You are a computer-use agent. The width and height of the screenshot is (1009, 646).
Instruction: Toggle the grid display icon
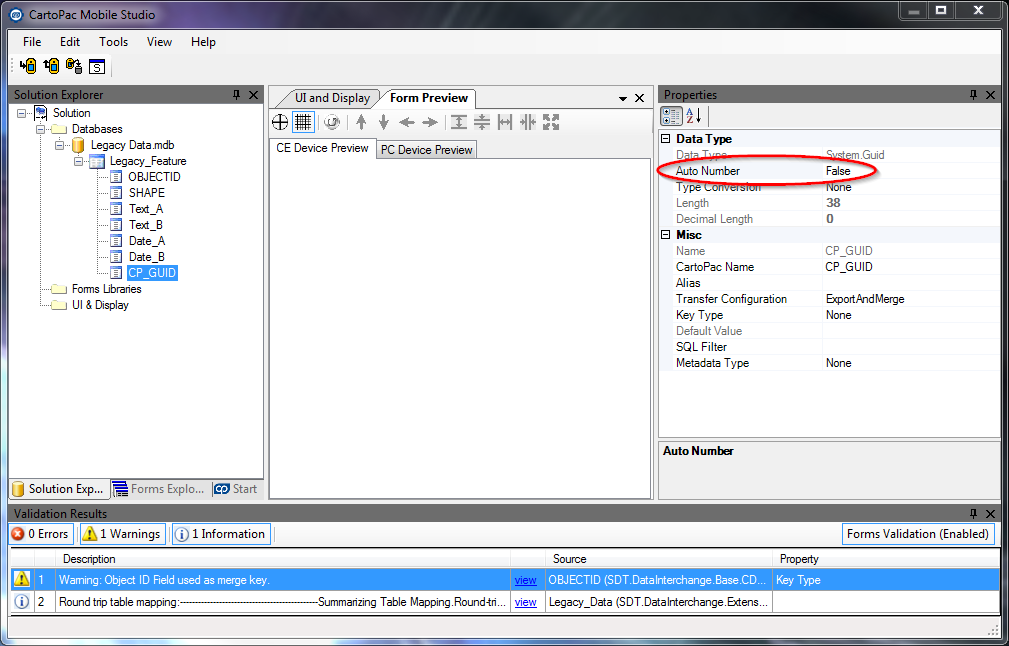click(303, 122)
